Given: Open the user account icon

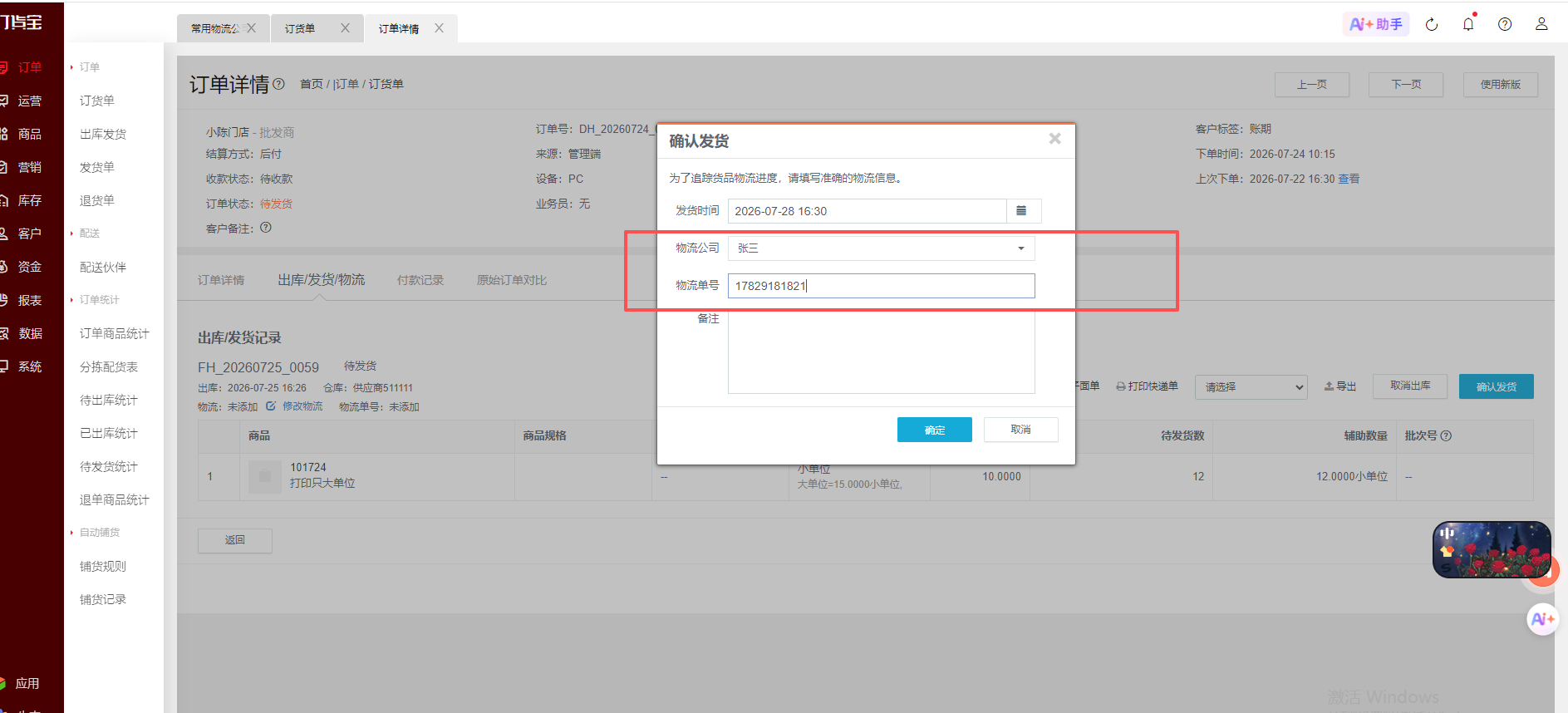Looking at the screenshot, I should click(1541, 24).
